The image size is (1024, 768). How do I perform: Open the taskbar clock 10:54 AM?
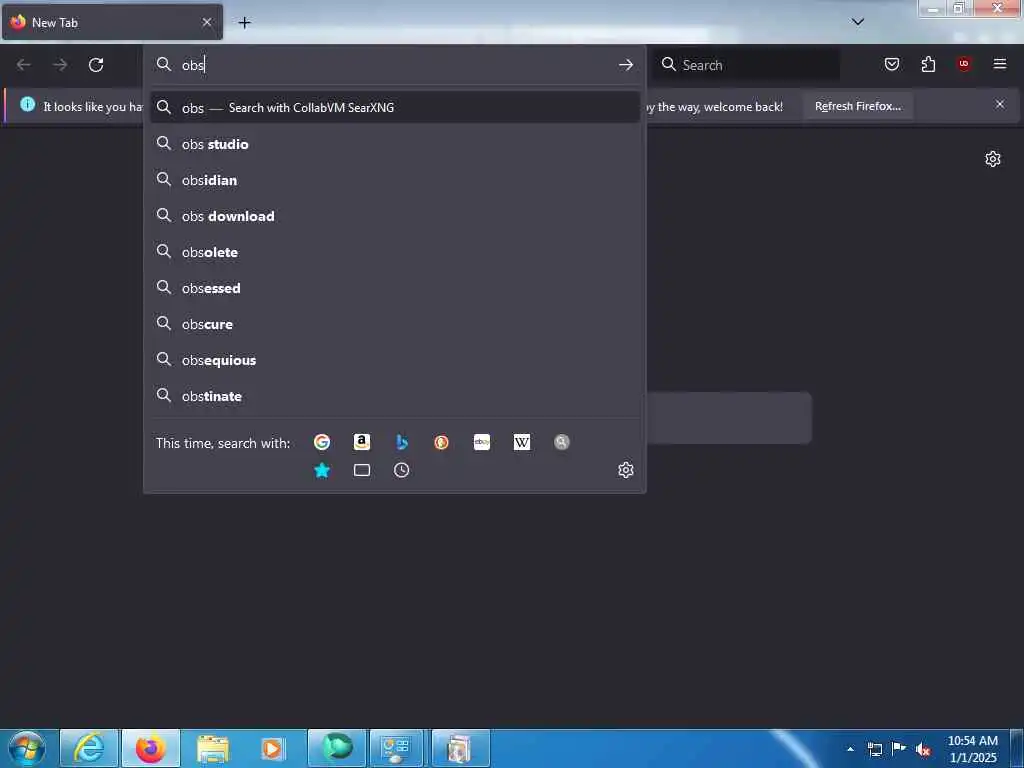pyautogui.click(x=972, y=748)
